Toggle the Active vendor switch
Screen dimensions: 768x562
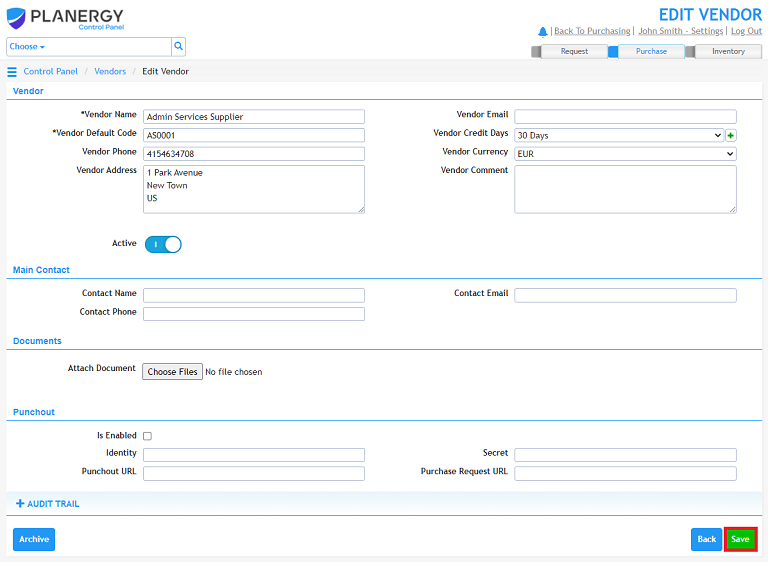coord(163,244)
